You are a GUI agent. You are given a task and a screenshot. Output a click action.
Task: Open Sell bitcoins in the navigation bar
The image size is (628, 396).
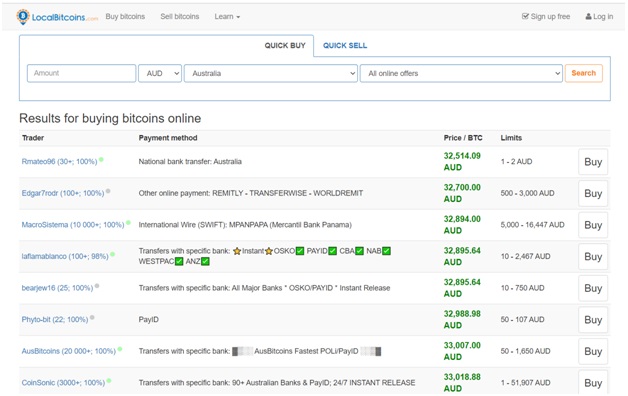pyautogui.click(x=180, y=16)
